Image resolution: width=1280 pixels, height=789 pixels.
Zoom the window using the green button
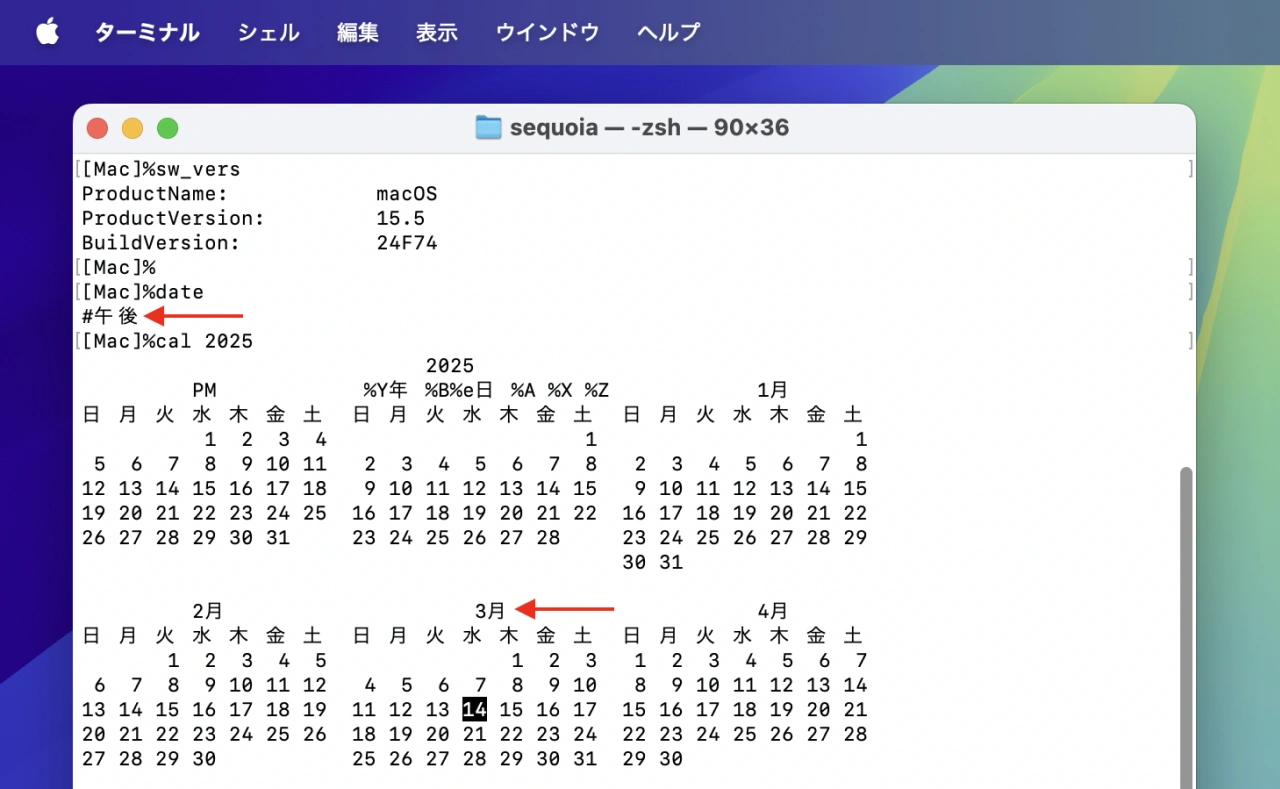[x=167, y=128]
